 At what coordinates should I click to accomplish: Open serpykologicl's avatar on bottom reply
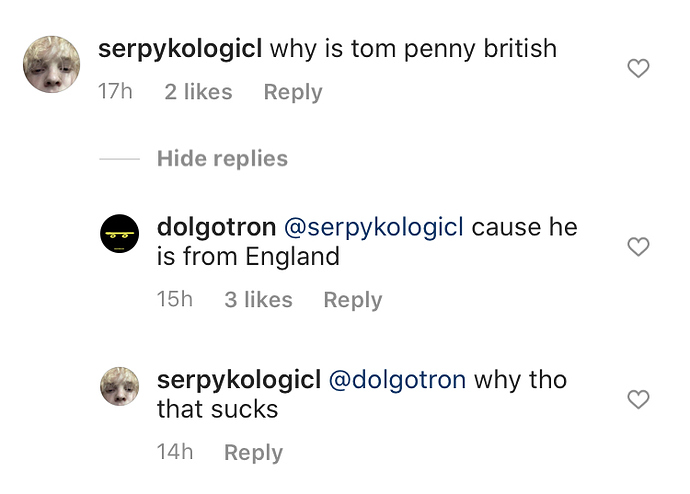pos(120,386)
